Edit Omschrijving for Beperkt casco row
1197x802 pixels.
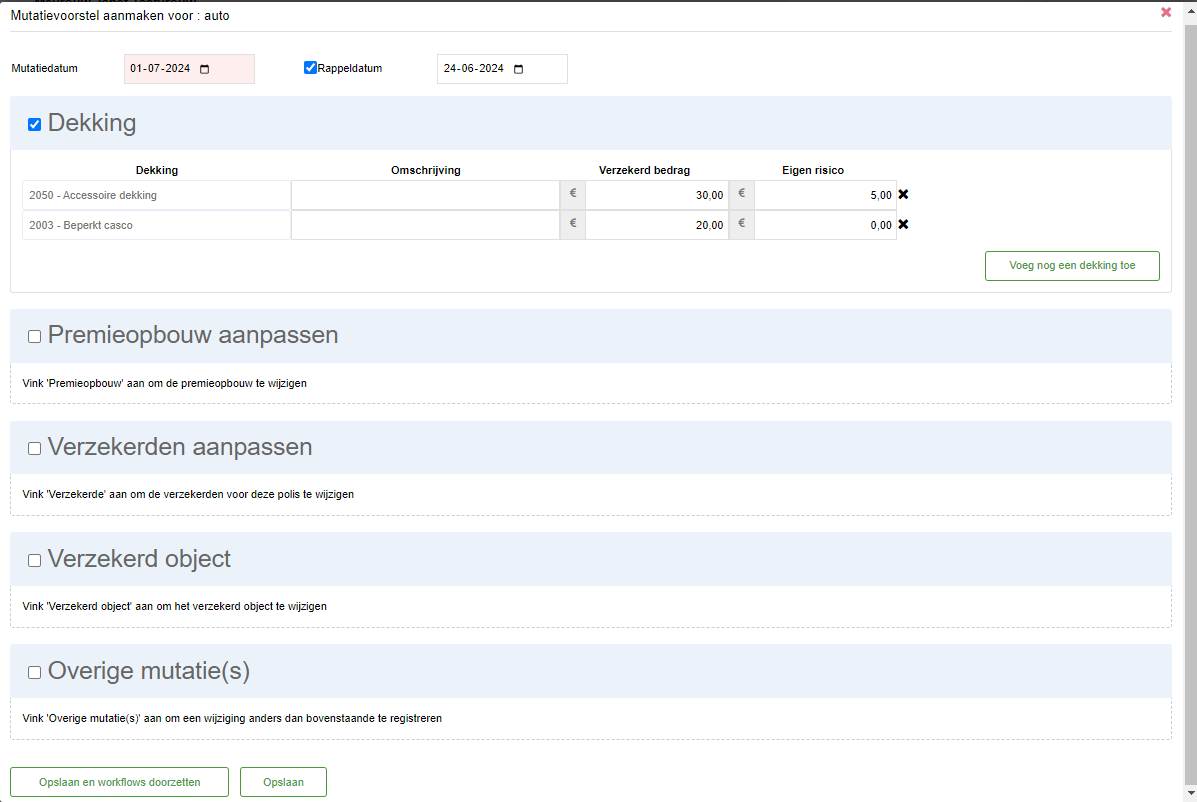click(x=425, y=225)
